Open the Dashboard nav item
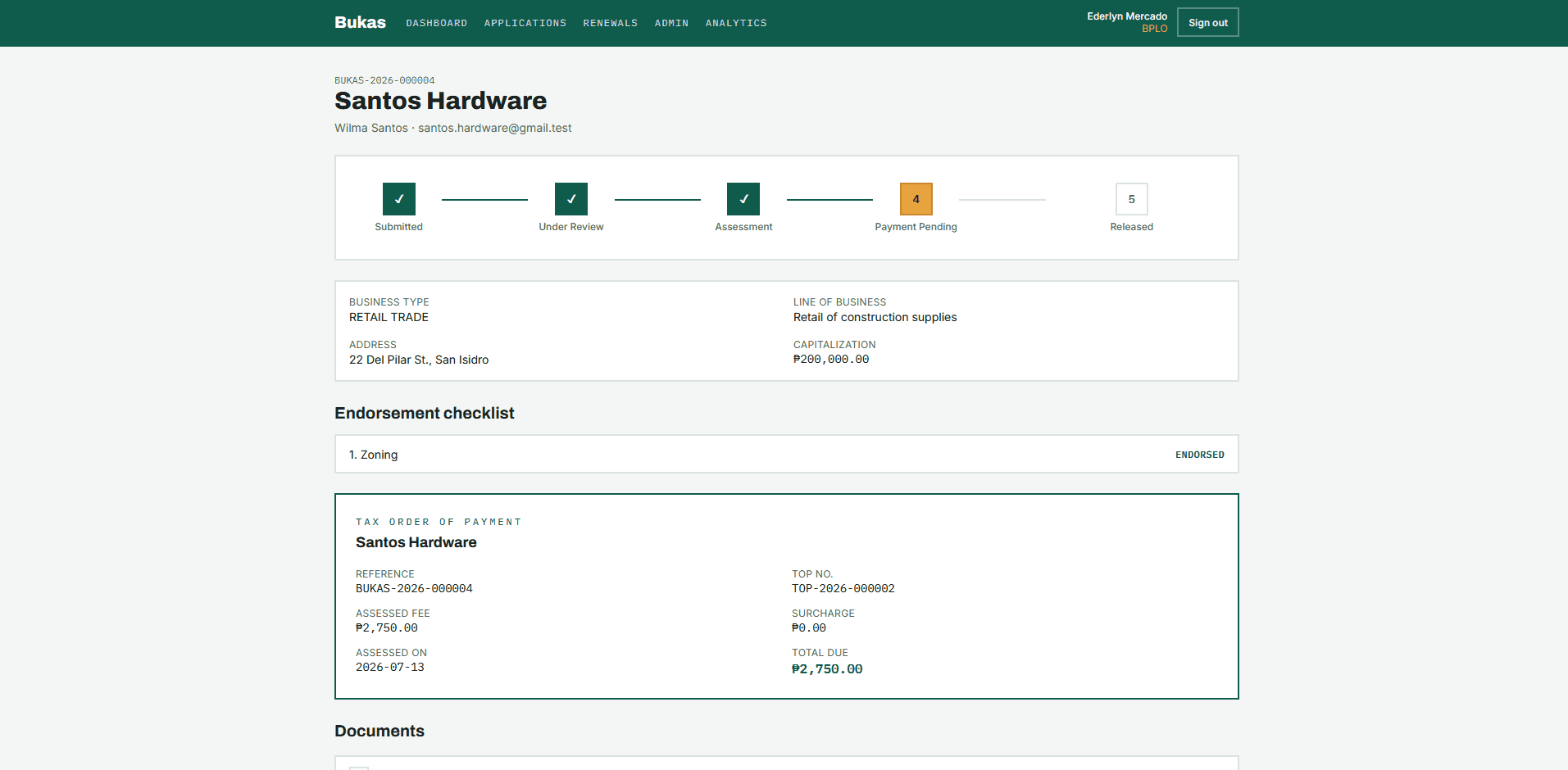Image resolution: width=1568 pixels, height=770 pixels. (436, 23)
